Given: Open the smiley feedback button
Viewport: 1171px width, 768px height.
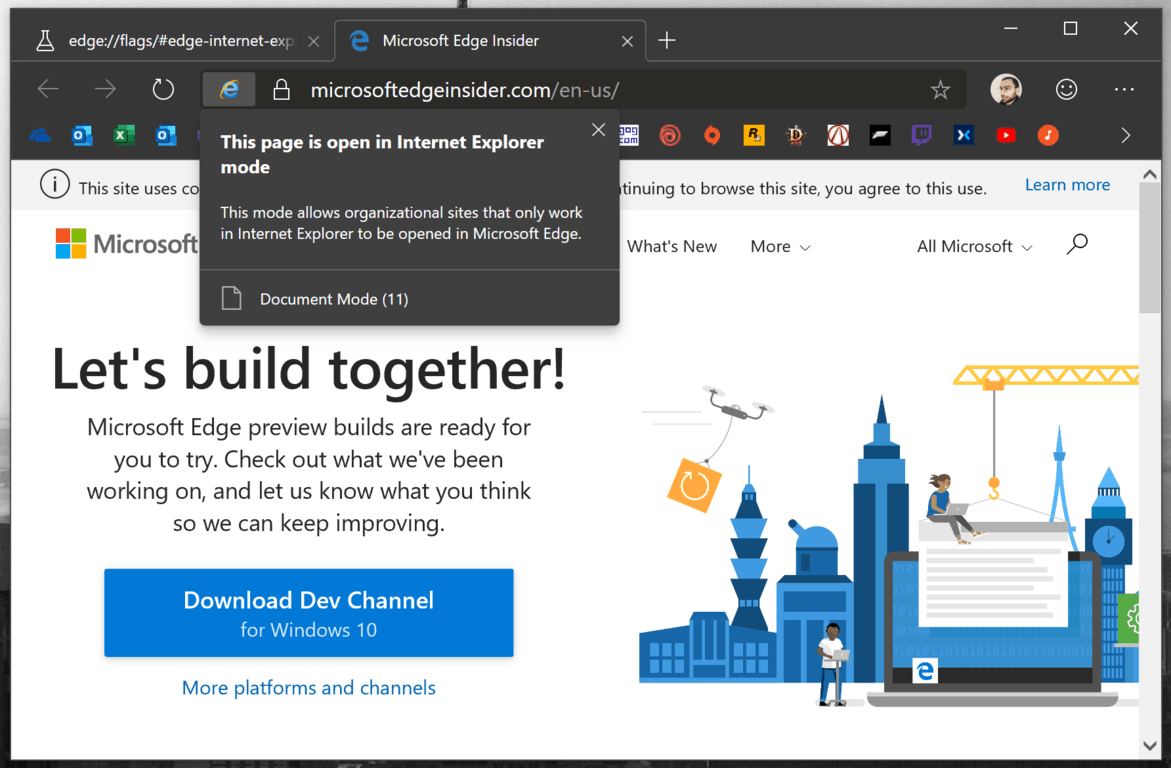Looking at the screenshot, I should pyautogui.click(x=1066, y=90).
